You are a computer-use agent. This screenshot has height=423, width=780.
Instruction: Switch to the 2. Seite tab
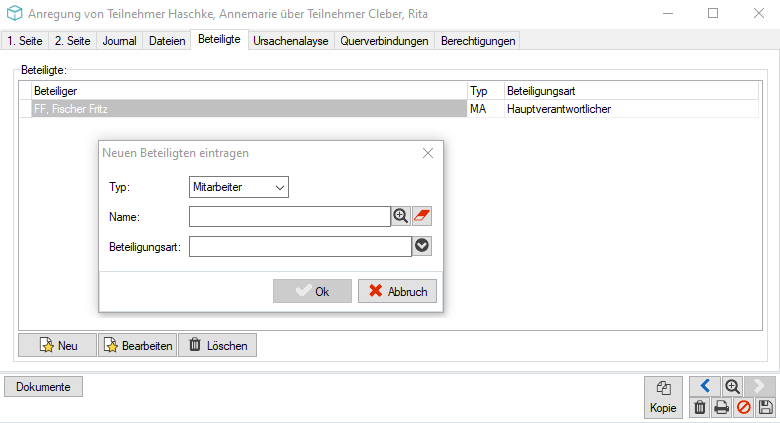(73, 41)
